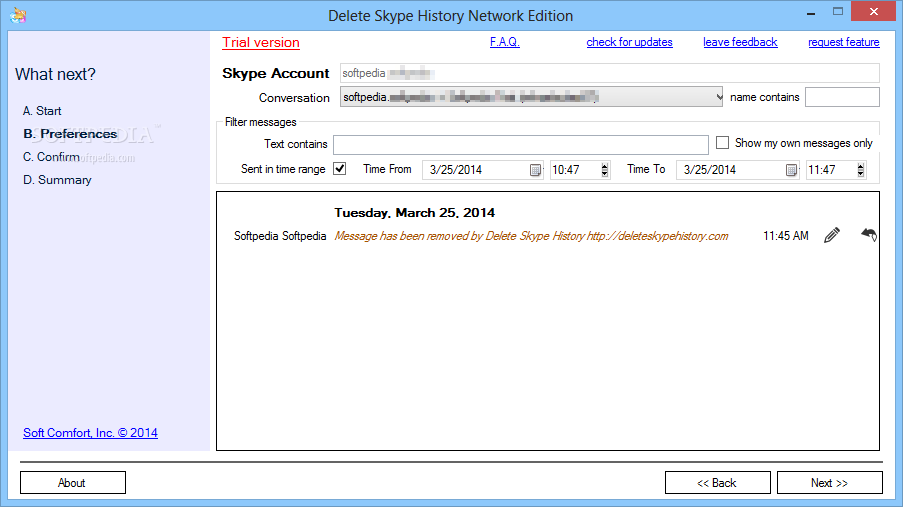903x507 pixels.
Task: Select the removed message text in the list
Action: click(531, 236)
